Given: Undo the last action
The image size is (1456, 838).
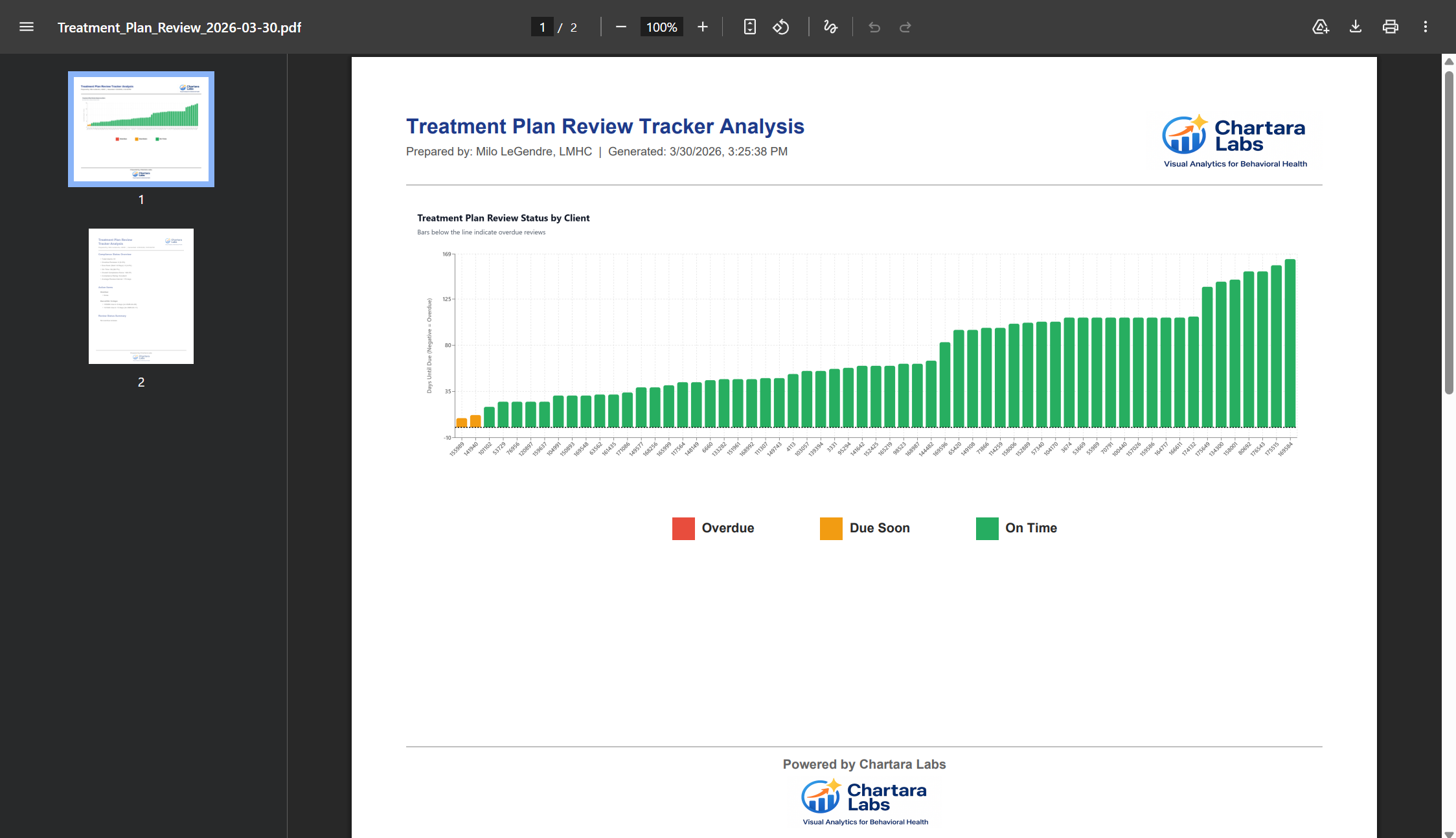Looking at the screenshot, I should (x=874, y=27).
